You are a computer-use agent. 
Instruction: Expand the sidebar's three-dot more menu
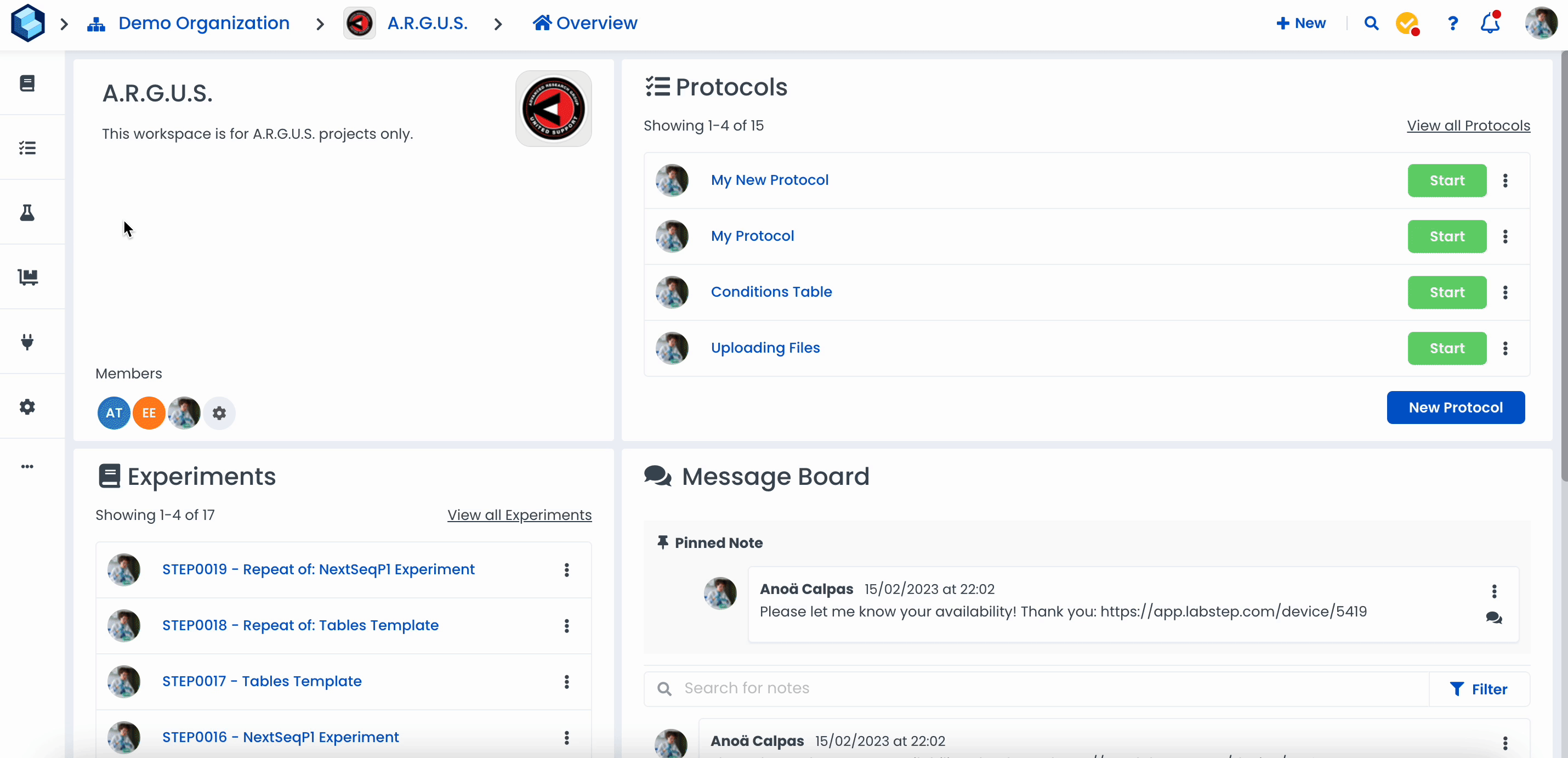[x=27, y=466]
